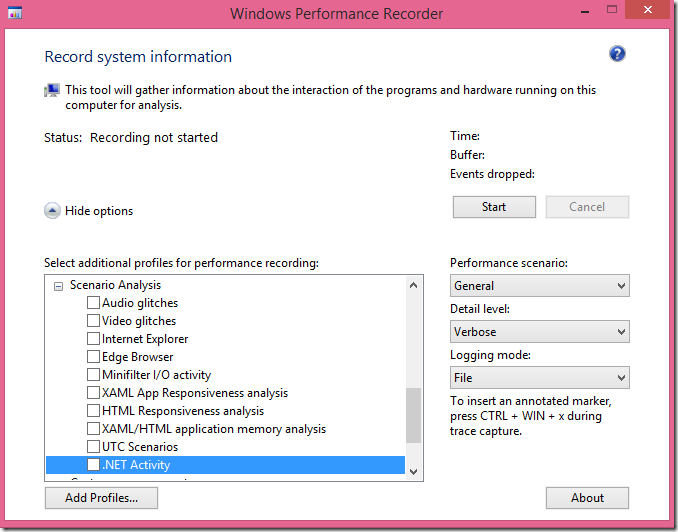Select the XAML App Responsiveness analysis label
This screenshot has height=532, width=678.
pyautogui.click(x=195, y=393)
